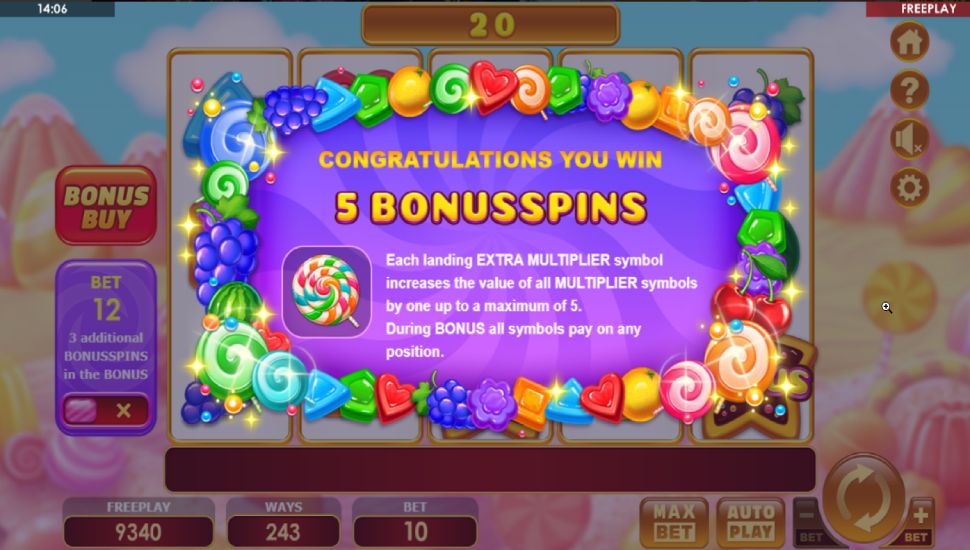This screenshot has width=970, height=550.
Task: Click the FREEPLAY label in top corner
Action: pos(928,9)
